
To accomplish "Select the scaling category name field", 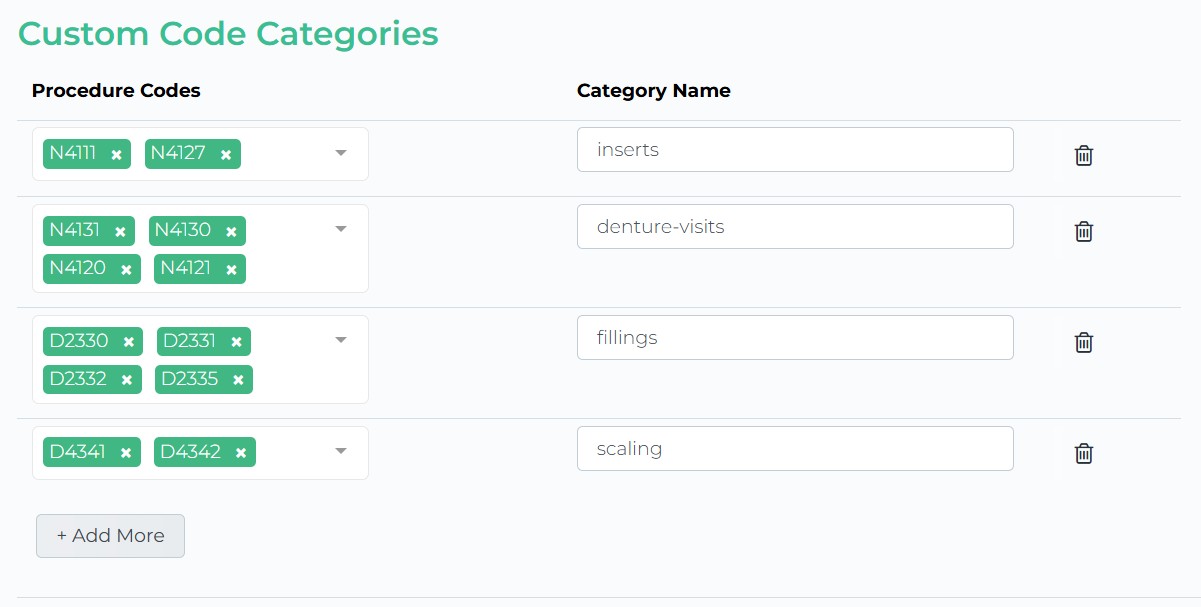I will pyautogui.click(x=795, y=448).
